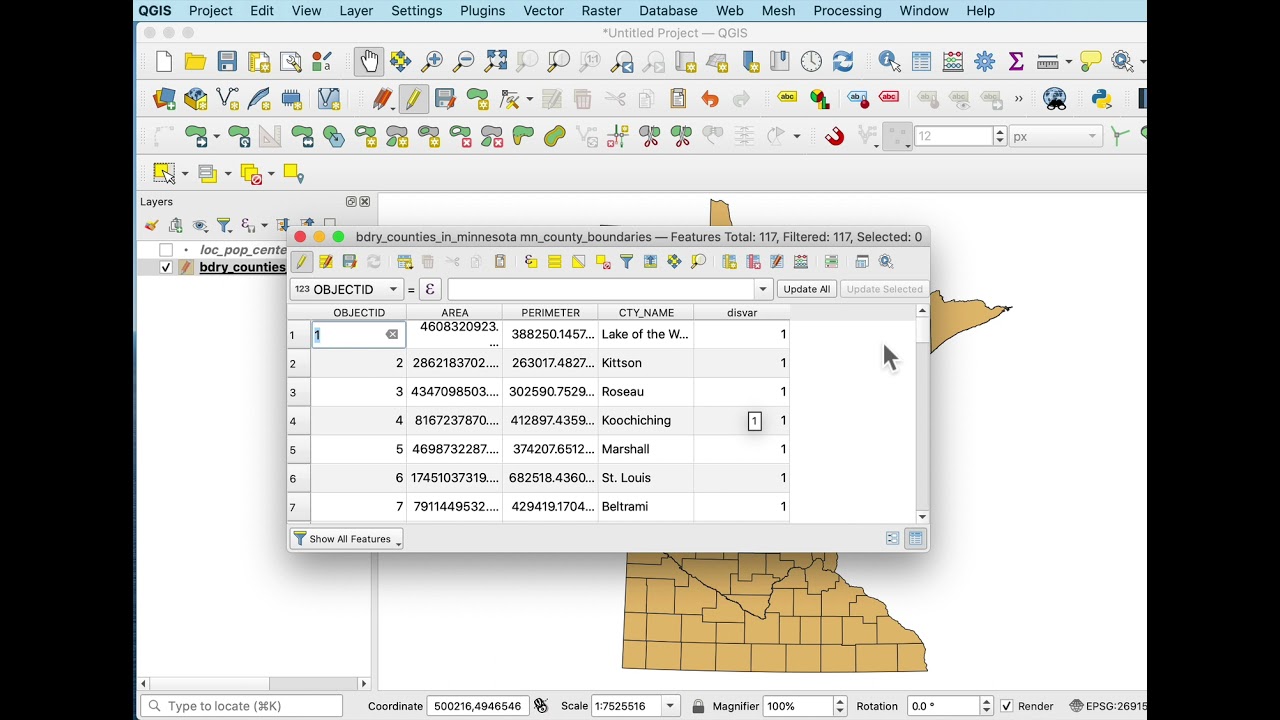The height and width of the screenshot is (720, 1280).
Task: Toggle the Render checkbox in status bar
Action: pos(1006,706)
